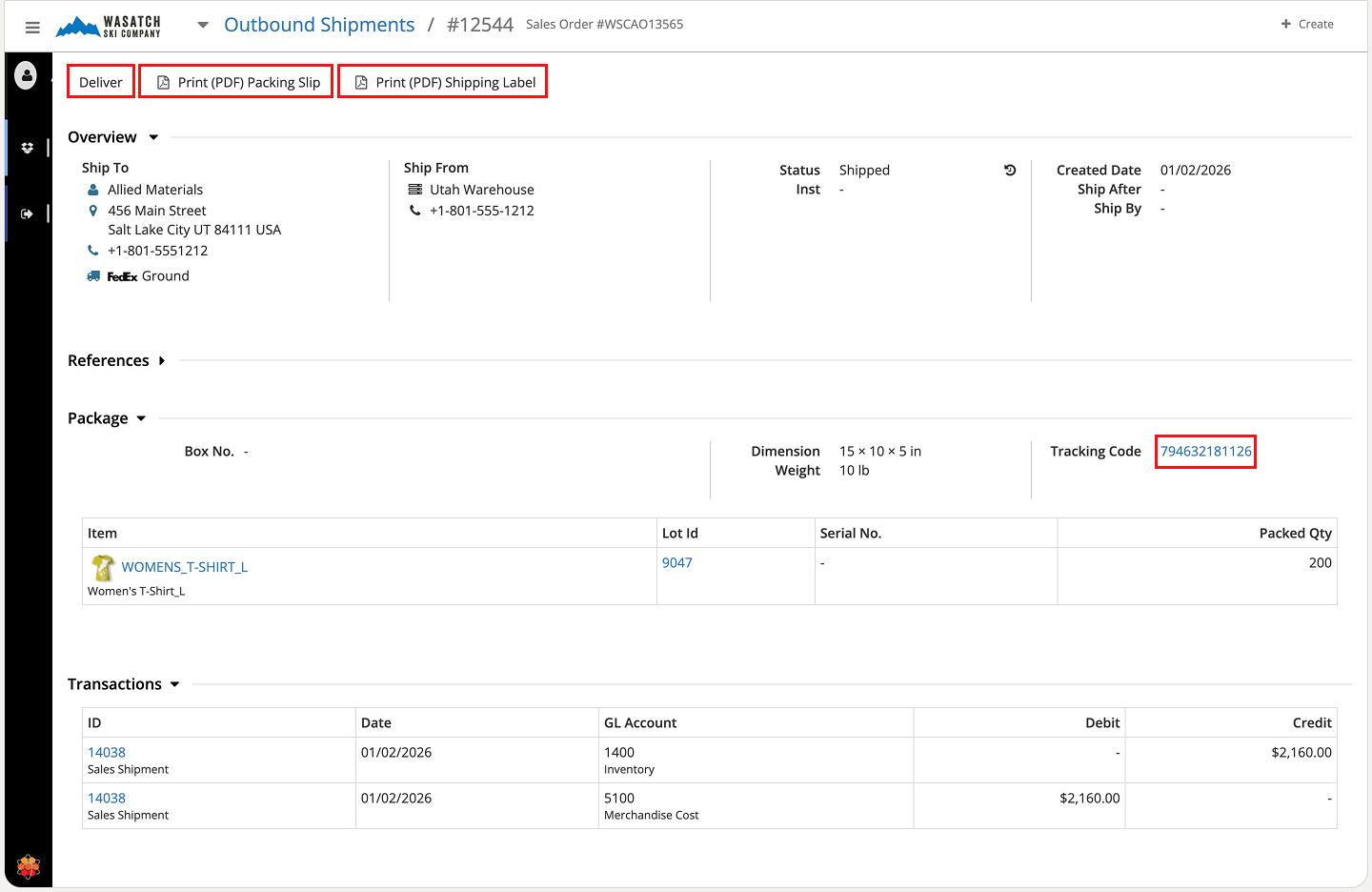
Task: Open tracking code 794632181126
Action: tap(1205, 452)
